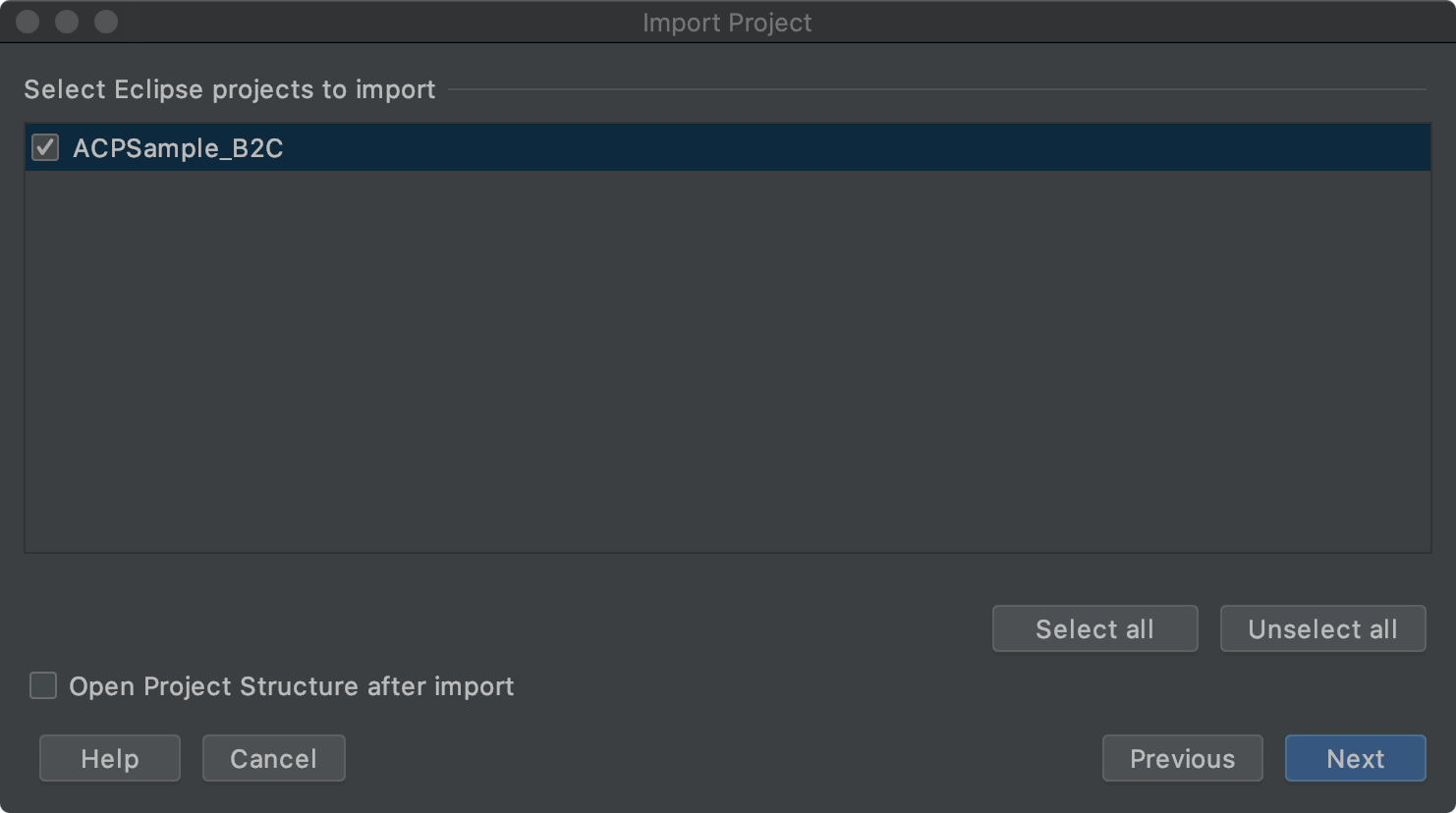Image resolution: width=1456 pixels, height=813 pixels.
Task: Select the ACPSample_B2C project name
Action: click(178, 148)
